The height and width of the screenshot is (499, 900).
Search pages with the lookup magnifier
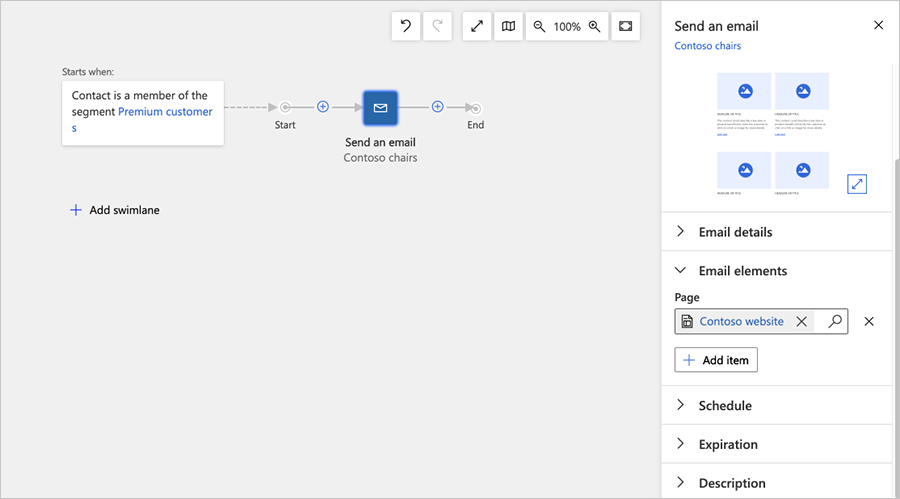pos(834,321)
